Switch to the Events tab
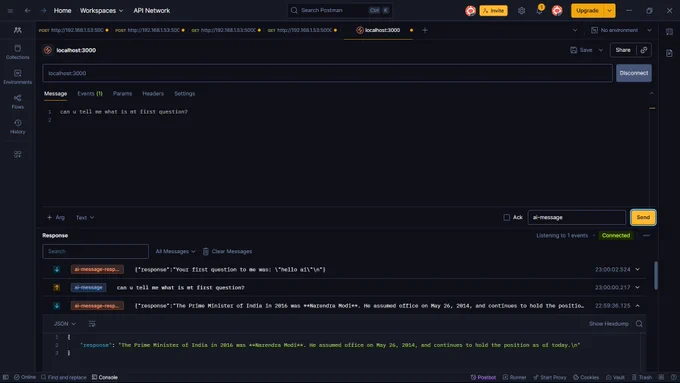 pos(90,93)
